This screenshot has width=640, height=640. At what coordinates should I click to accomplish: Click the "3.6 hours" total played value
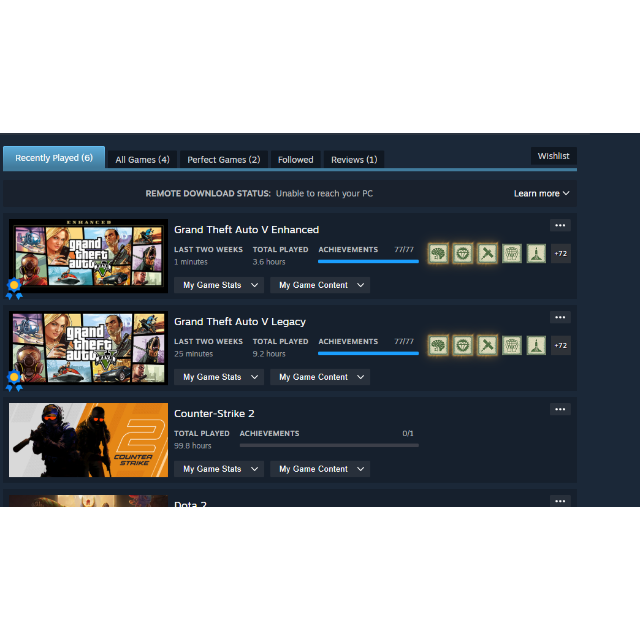tap(269, 262)
